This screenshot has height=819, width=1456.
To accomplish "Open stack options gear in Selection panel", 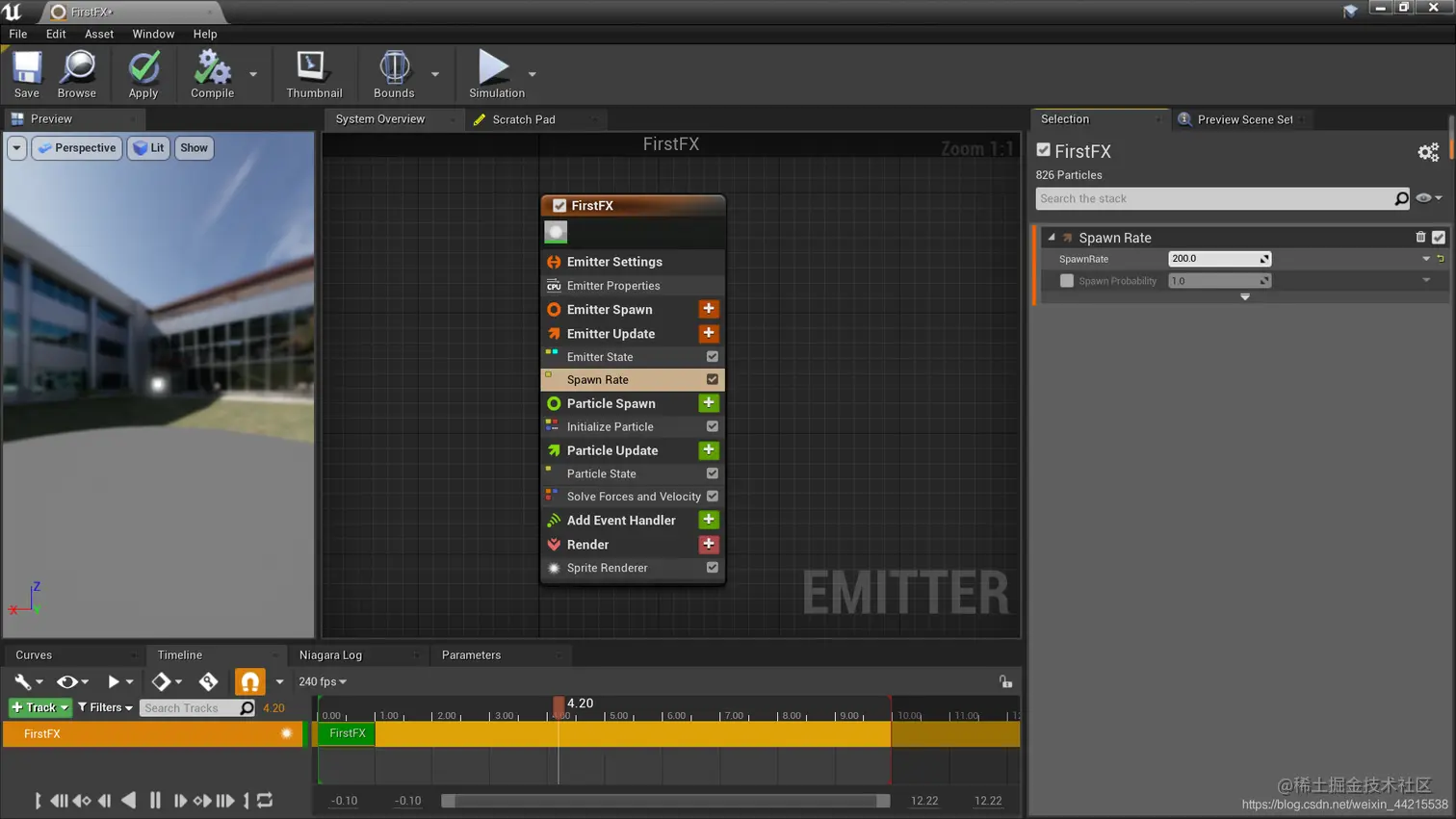I will tap(1428, 152).
